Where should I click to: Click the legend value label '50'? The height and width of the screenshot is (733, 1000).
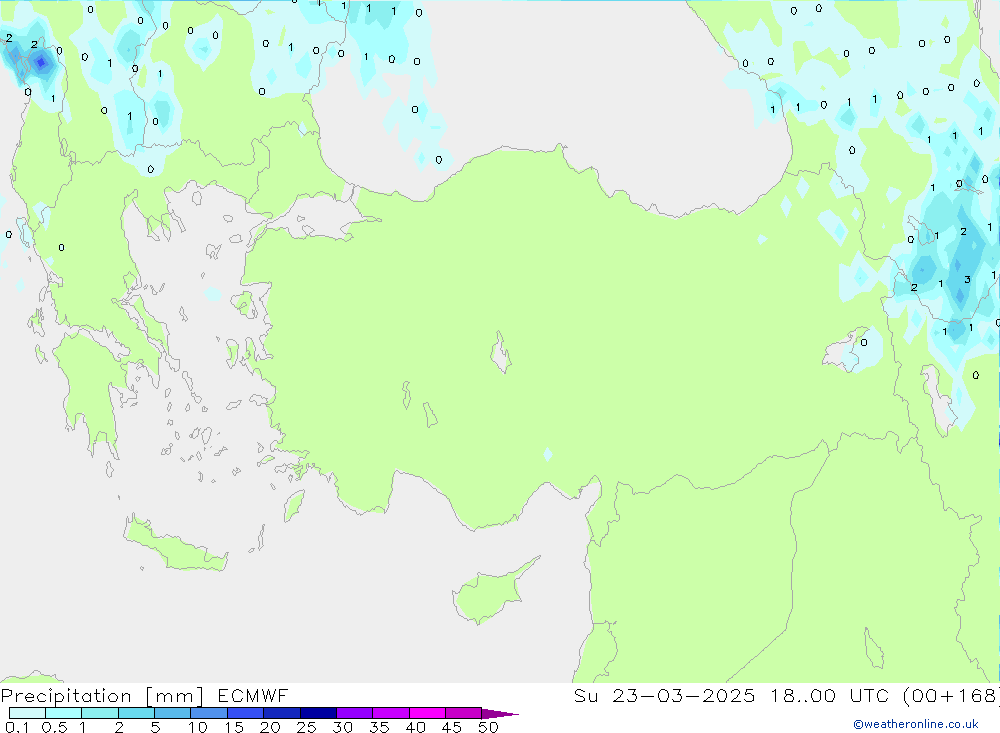point(488,727)
